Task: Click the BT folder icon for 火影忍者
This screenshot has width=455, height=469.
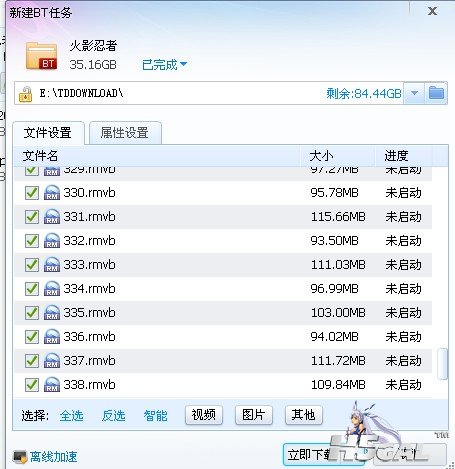Action: coord(41,56)
